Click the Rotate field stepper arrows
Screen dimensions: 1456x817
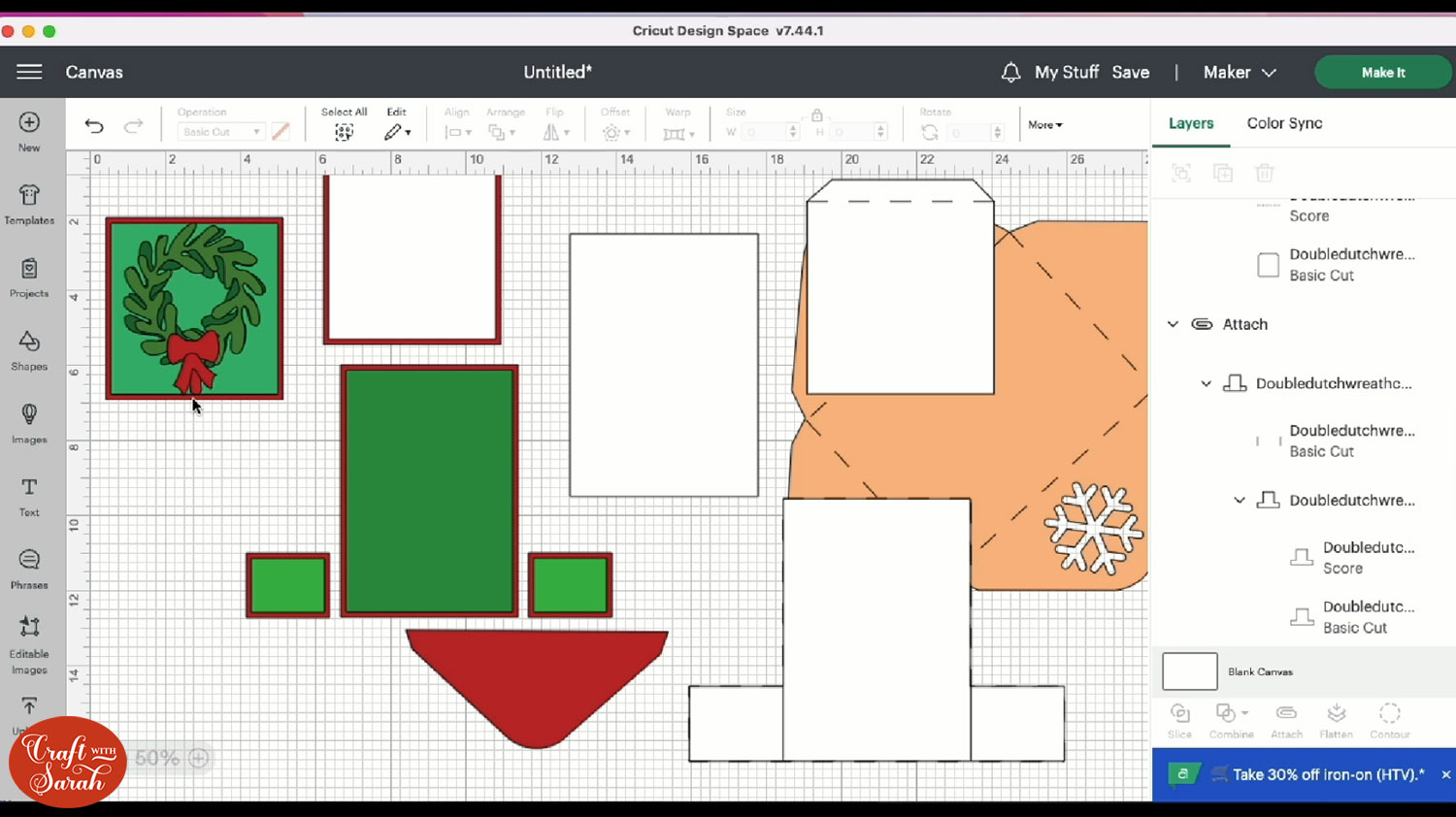coord(997,132)
